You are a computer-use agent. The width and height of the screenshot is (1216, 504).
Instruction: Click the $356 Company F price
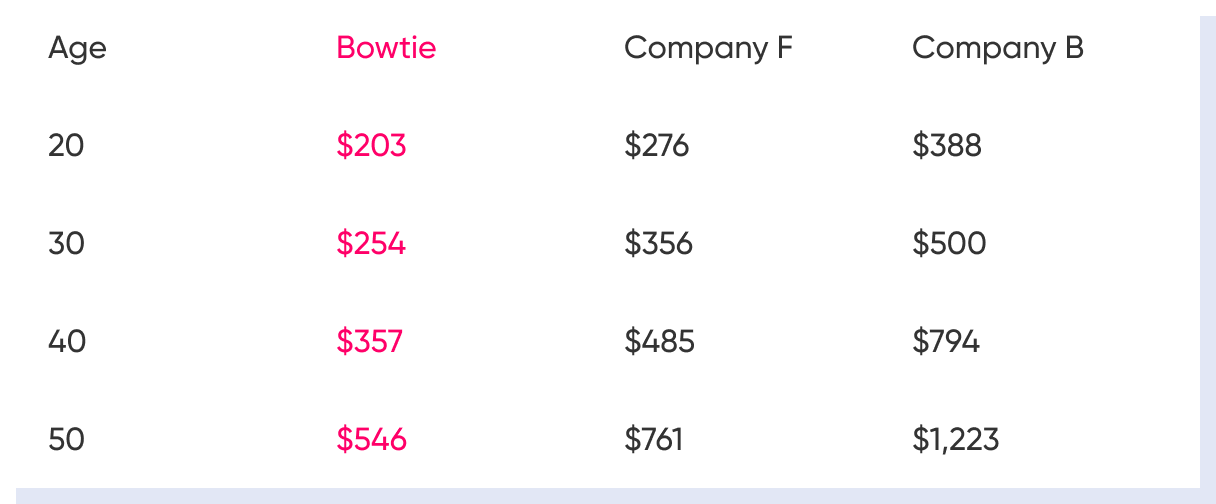(x=658, y=244)
